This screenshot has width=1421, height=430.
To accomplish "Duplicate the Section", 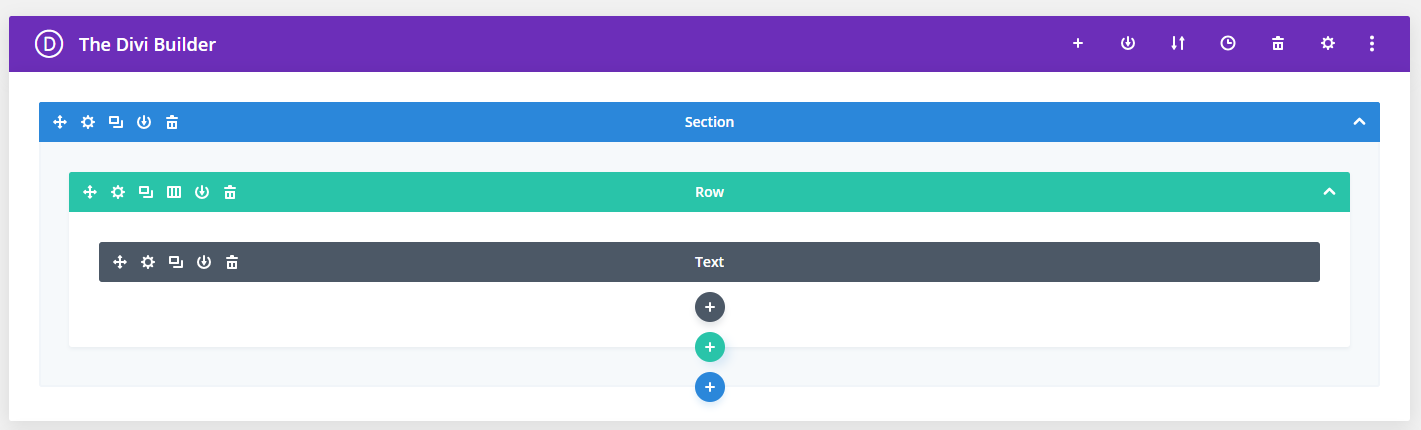I will (116, 122).
